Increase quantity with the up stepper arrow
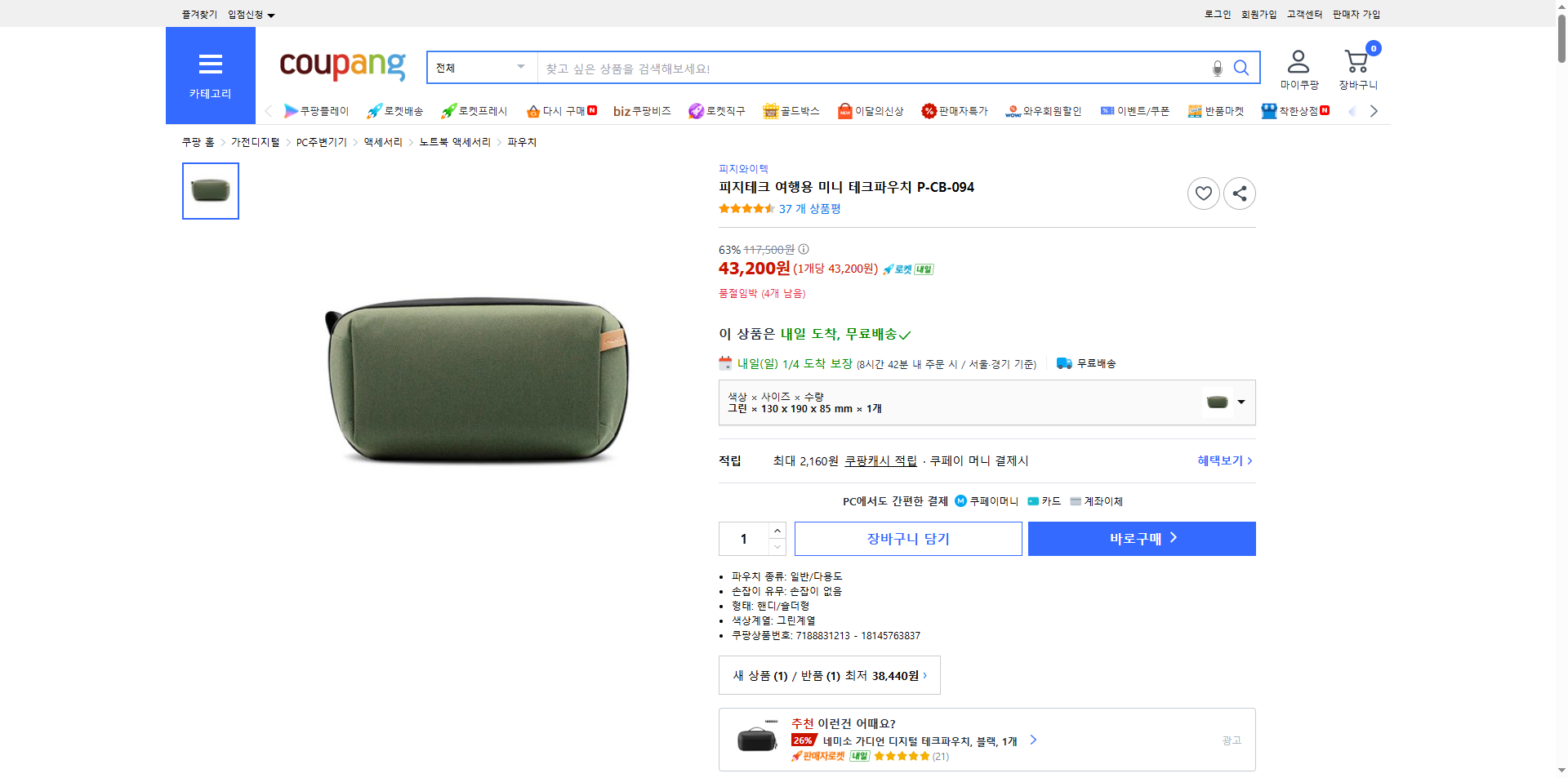 point(777,531)
